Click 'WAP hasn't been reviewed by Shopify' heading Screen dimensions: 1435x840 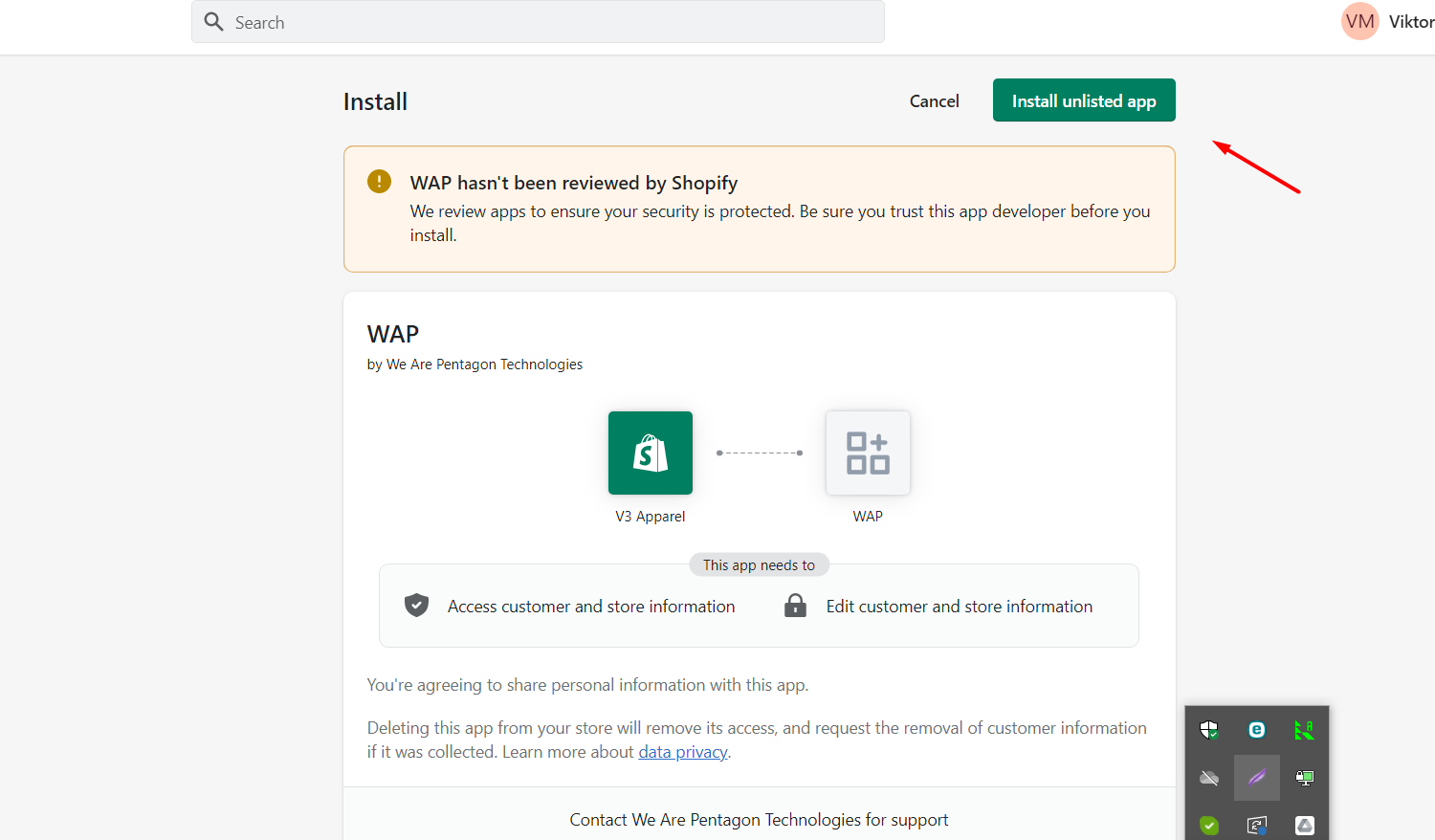(574, 183)
